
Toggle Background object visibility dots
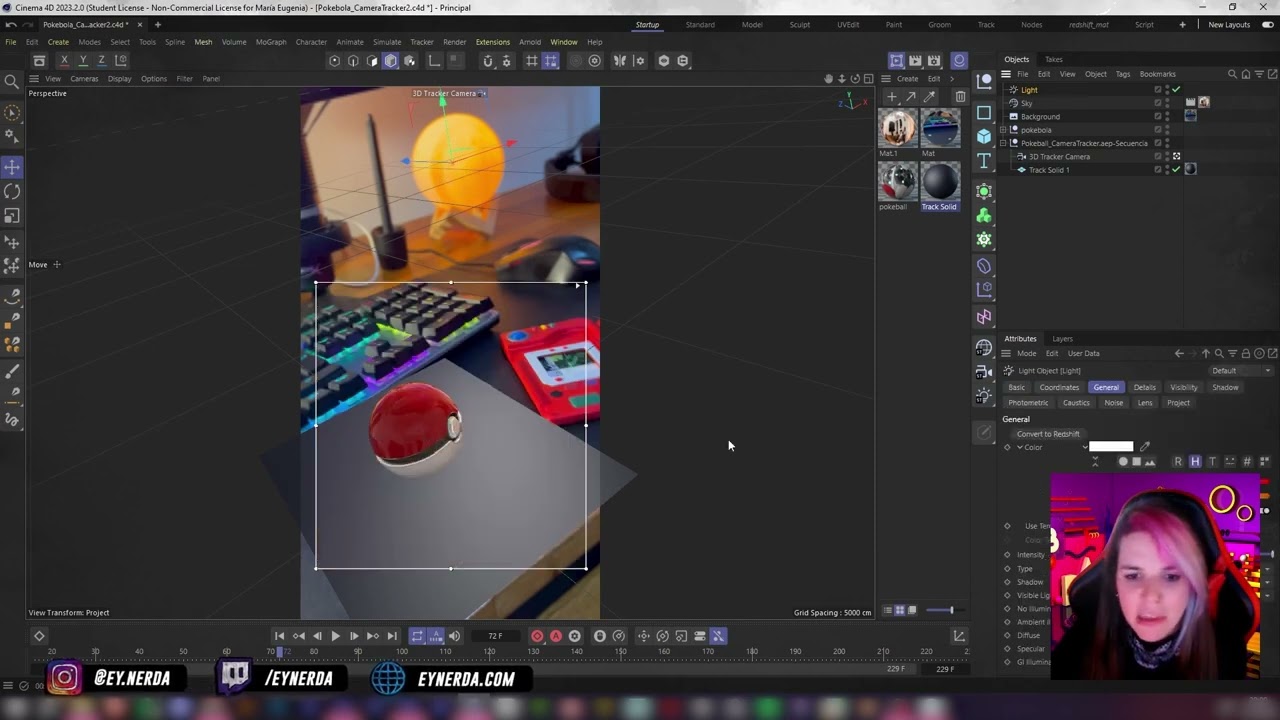click(1167, 116)
